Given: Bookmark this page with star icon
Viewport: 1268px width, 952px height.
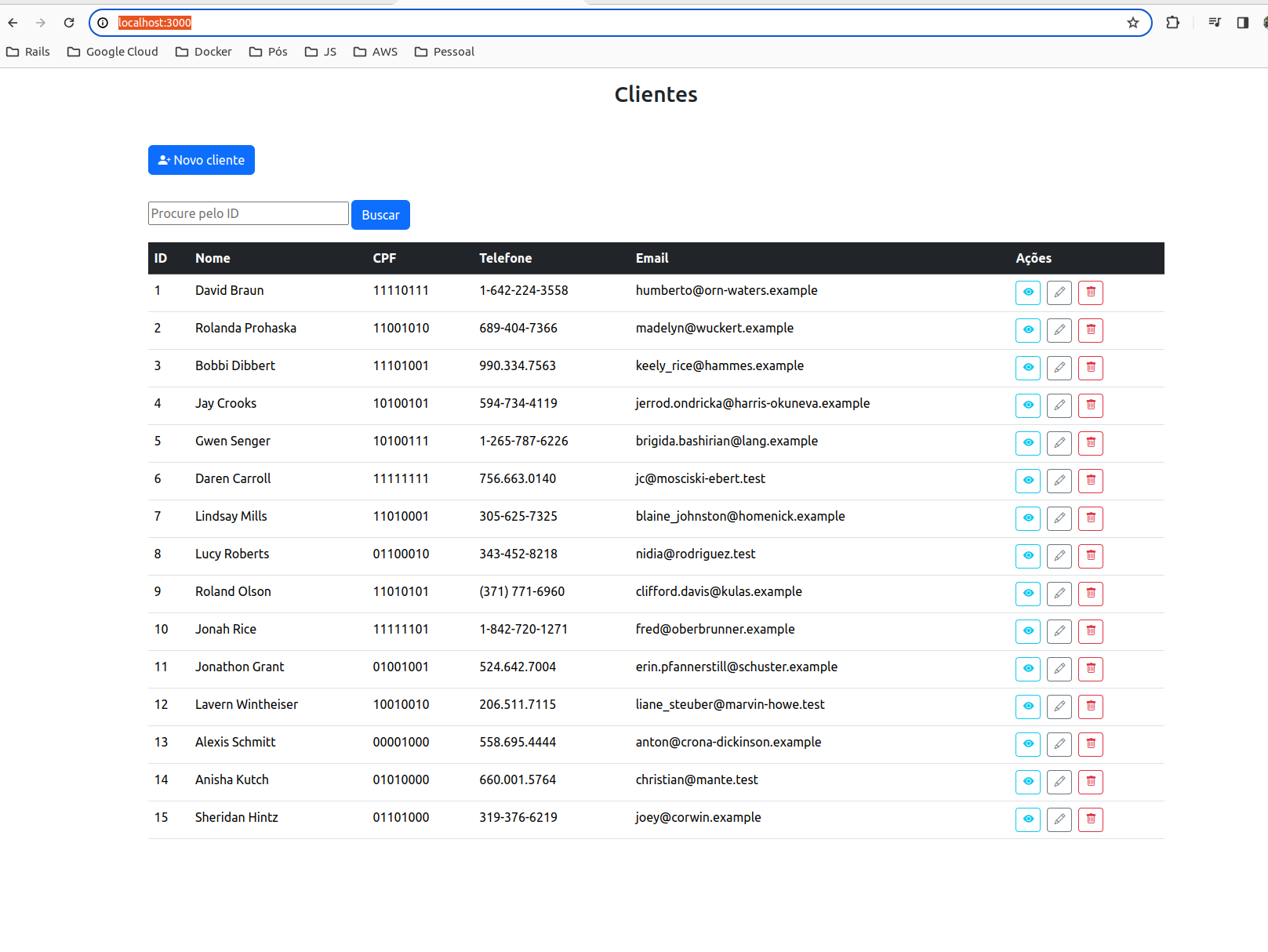Looking at the screenshot, I should (x=1133, y=23).
